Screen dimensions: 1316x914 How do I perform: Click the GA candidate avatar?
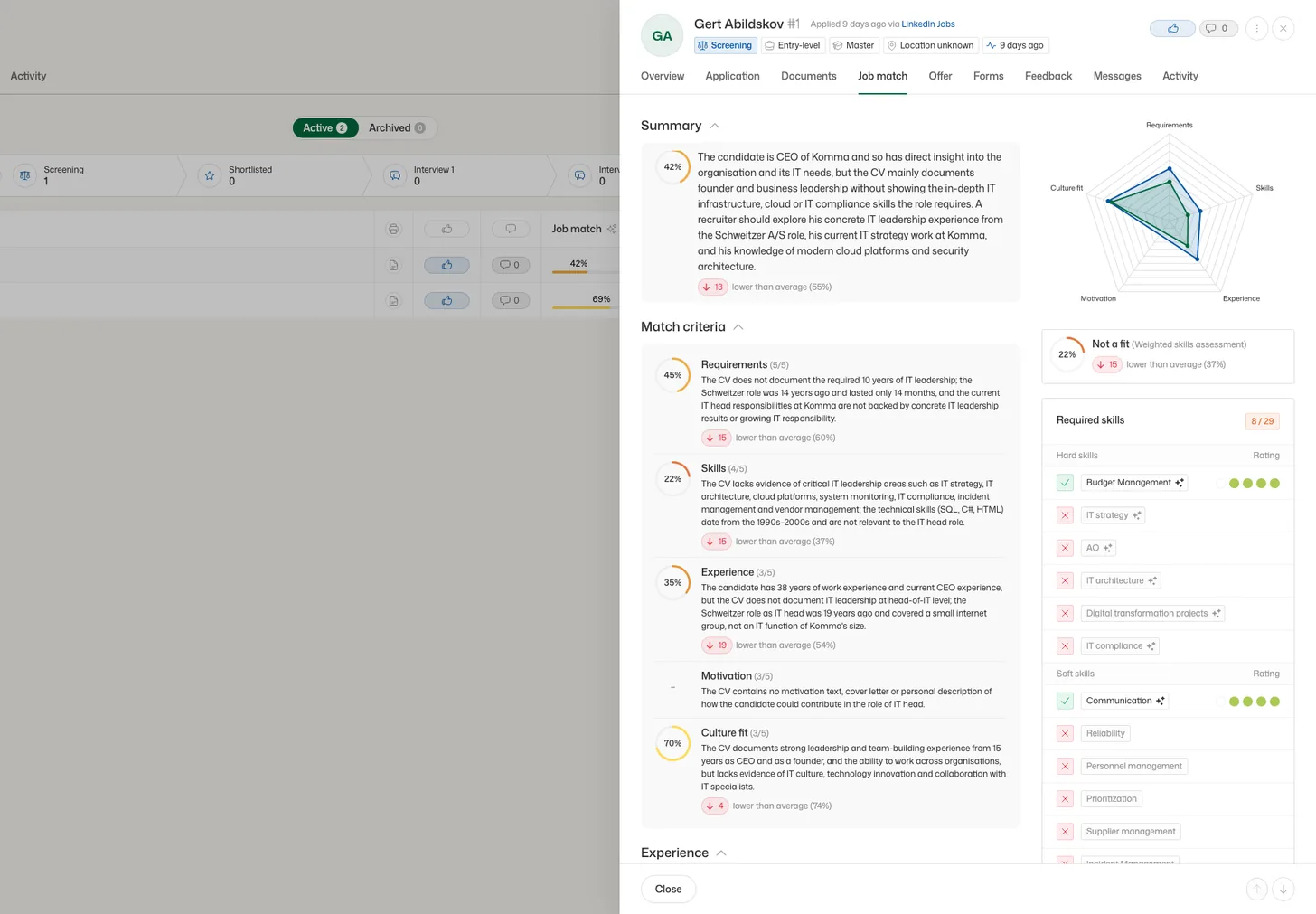[662, 36]
